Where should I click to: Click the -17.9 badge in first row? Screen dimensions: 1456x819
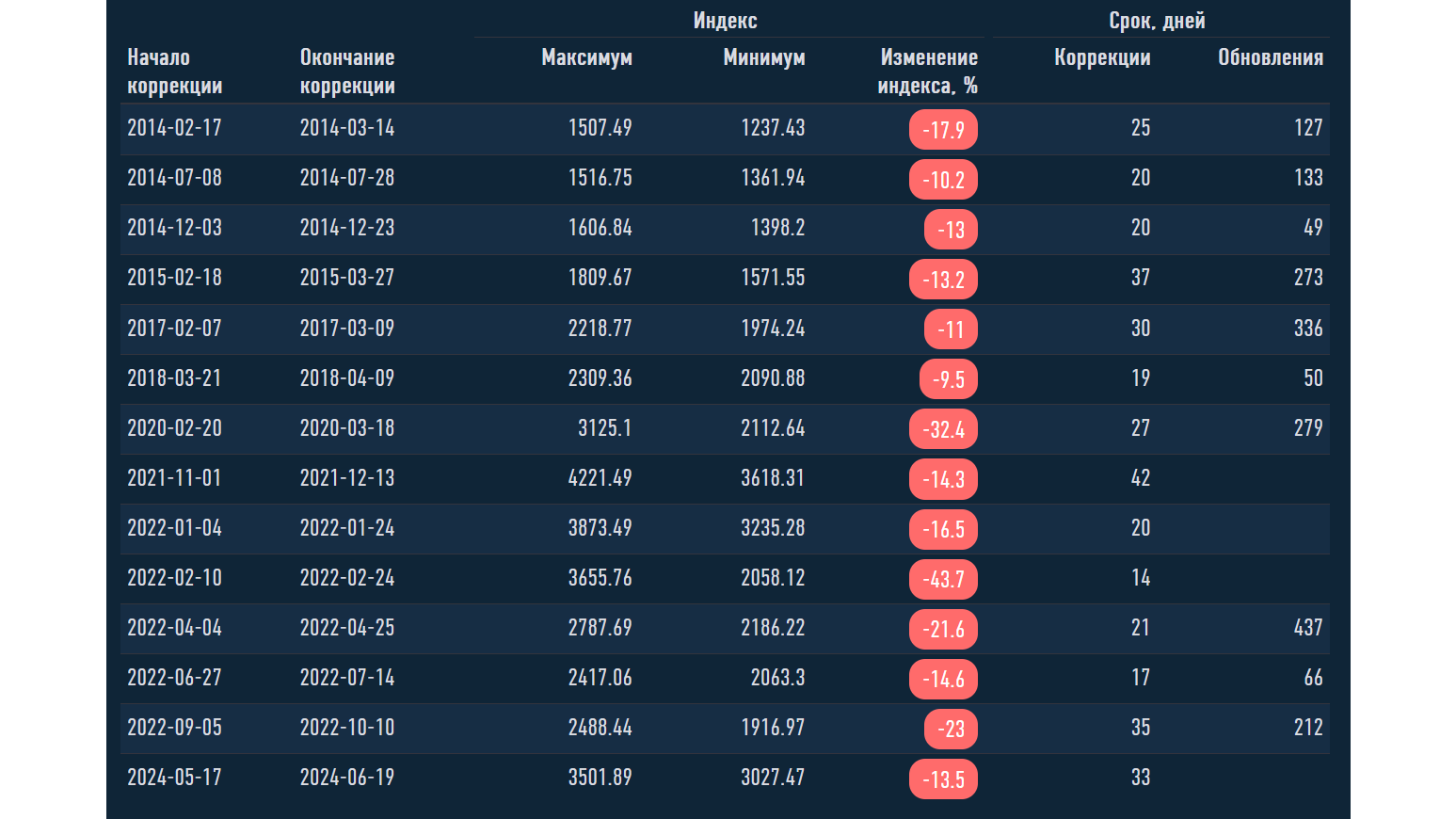(943, 130)
